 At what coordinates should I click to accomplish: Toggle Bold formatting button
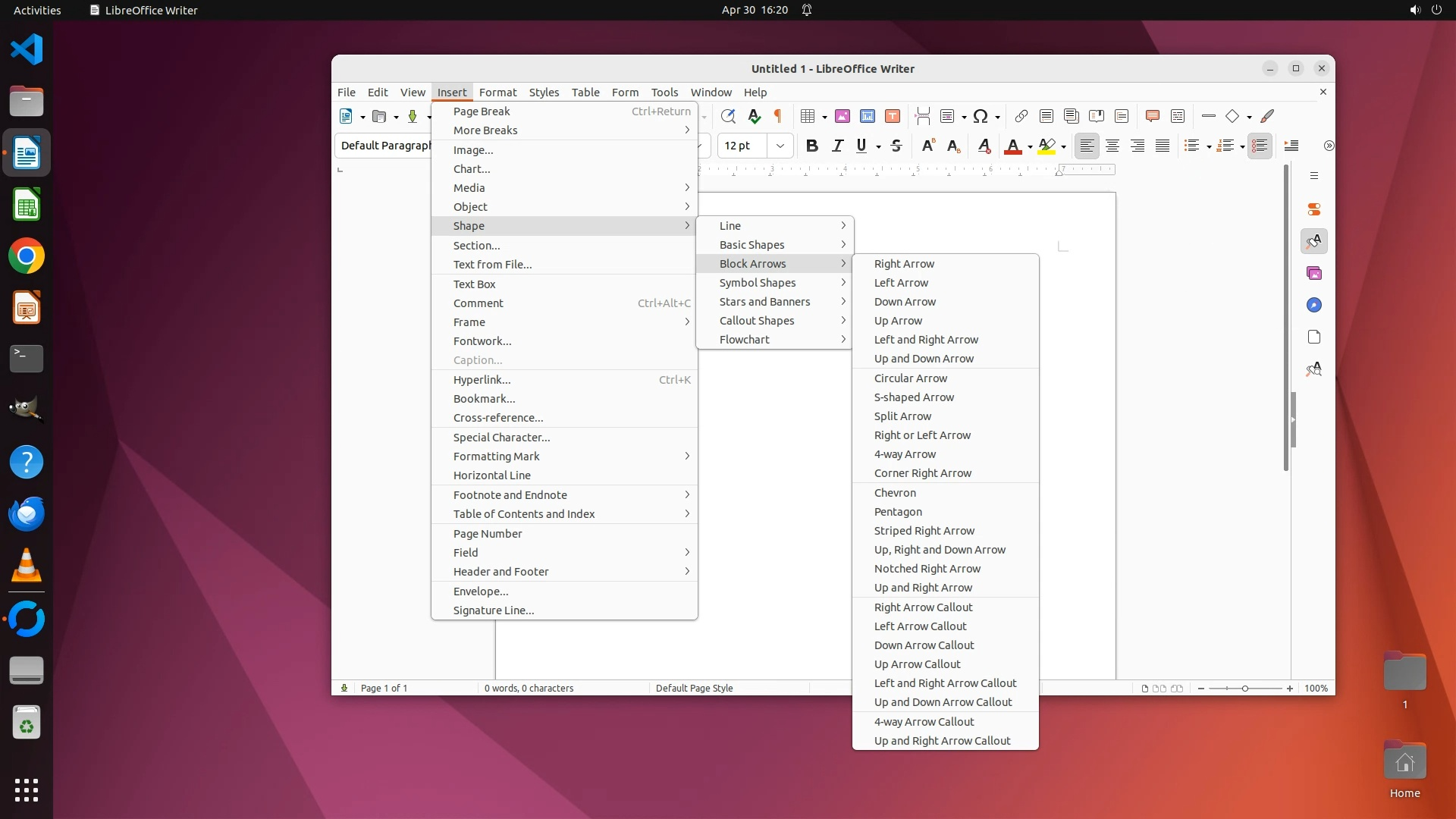click(x=811, y=146)
